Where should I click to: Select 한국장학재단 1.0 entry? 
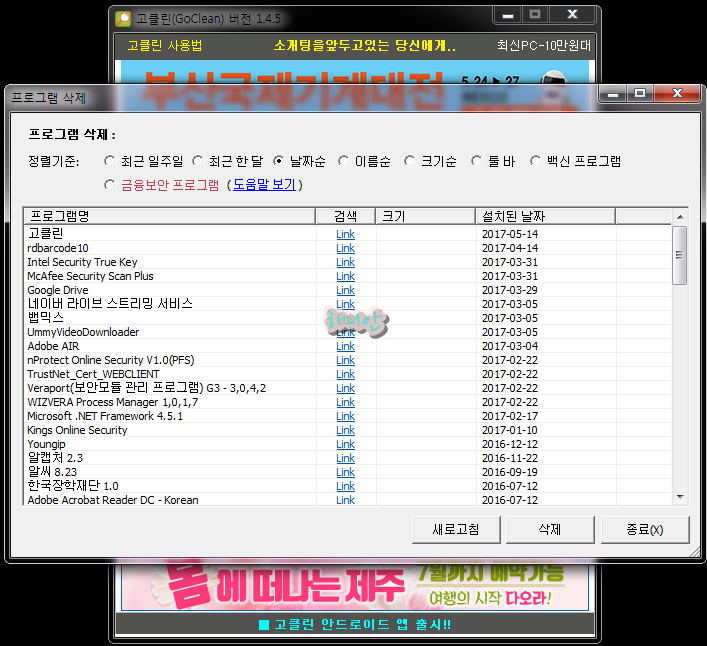[x=73, y=486]
